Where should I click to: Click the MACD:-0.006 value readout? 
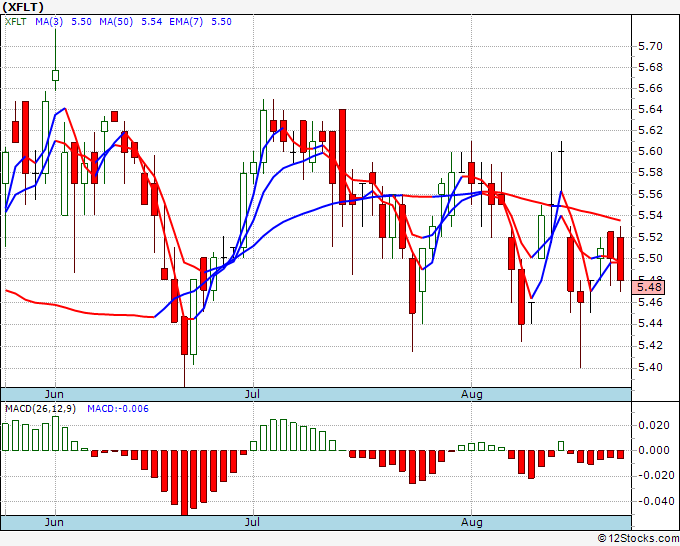(x=118, y=409)
